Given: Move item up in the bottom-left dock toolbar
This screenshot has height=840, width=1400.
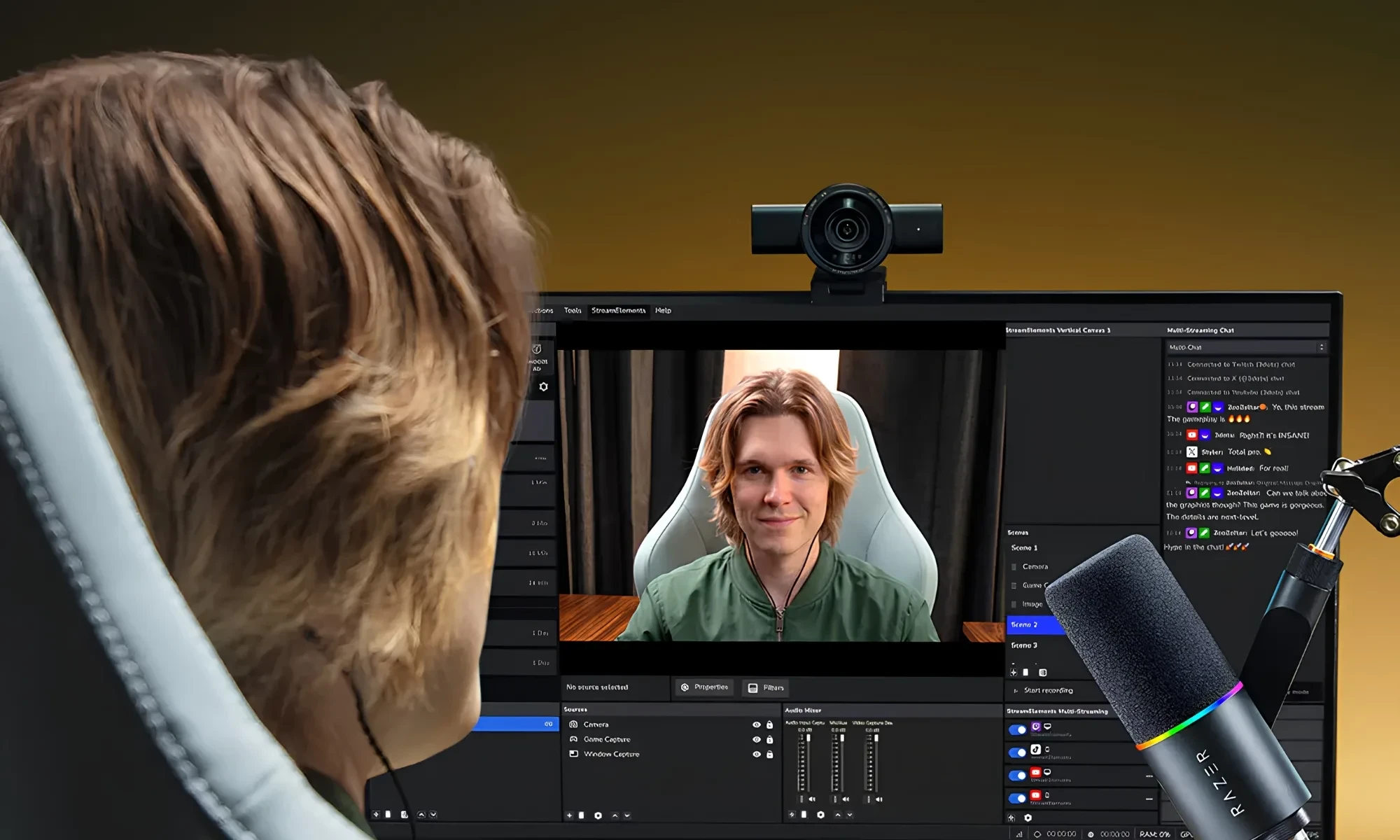Looking at the screenshot, I should [421, 815].
